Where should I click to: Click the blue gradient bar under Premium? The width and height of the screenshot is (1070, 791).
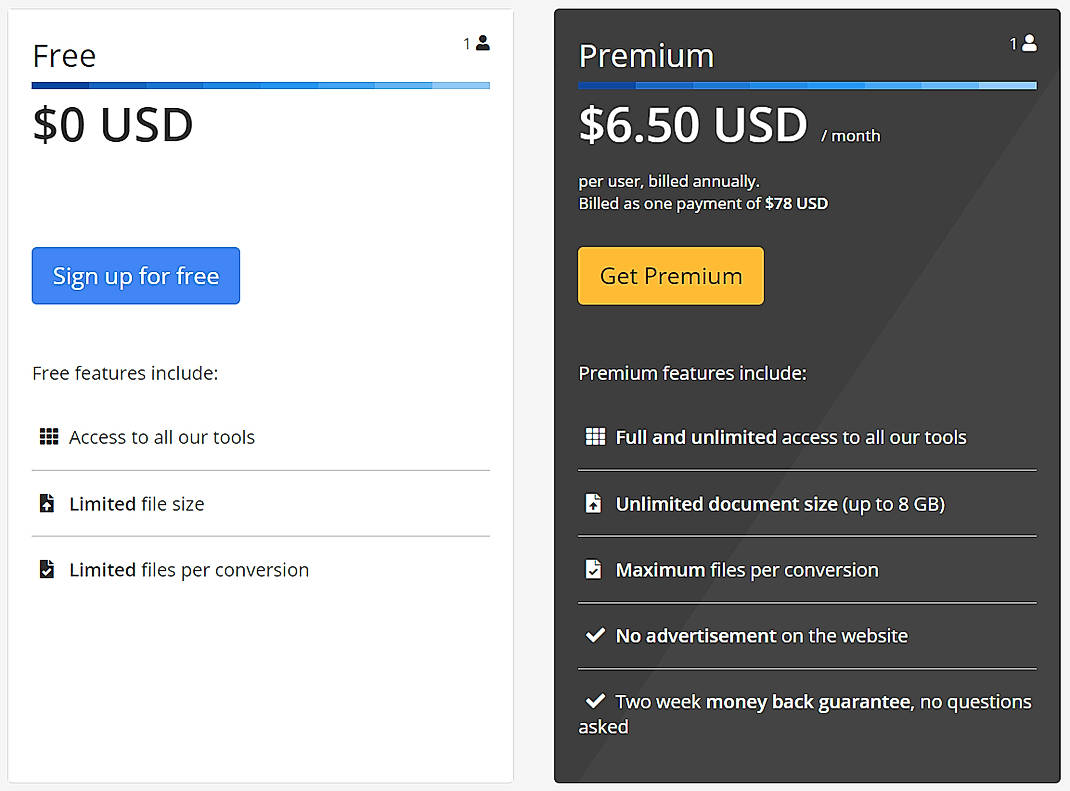(807, 86)
